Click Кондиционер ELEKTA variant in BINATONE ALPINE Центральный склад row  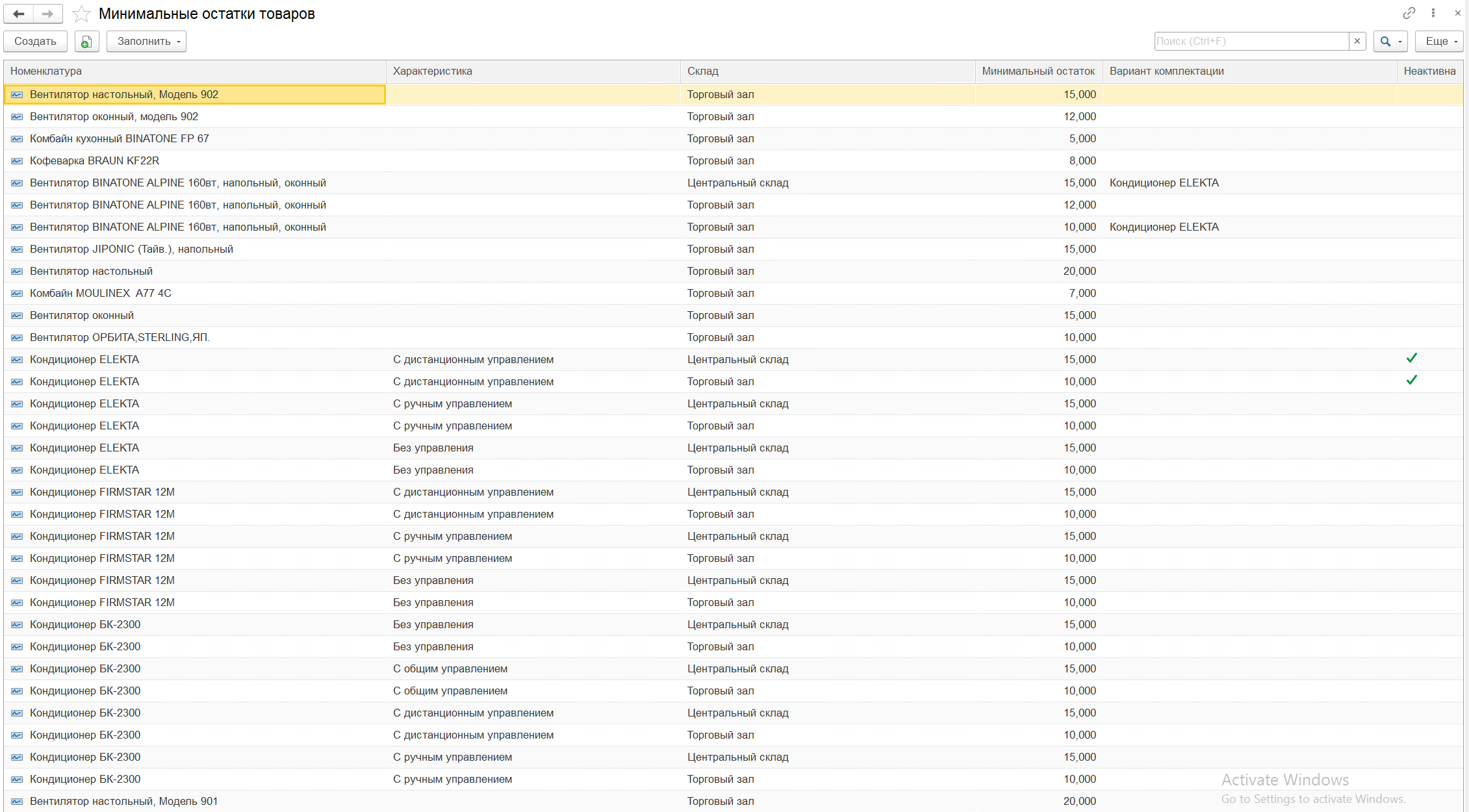[1164, 183]
